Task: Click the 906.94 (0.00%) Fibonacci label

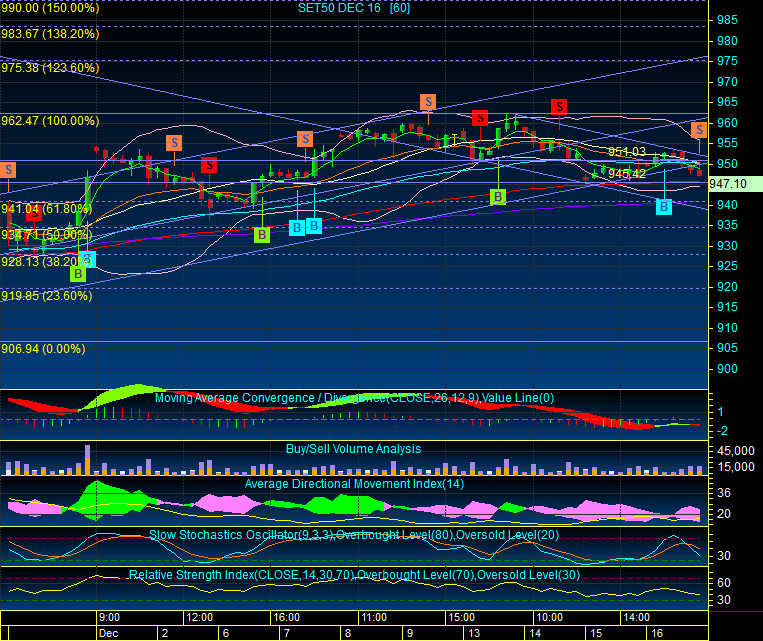Action: 43,348
